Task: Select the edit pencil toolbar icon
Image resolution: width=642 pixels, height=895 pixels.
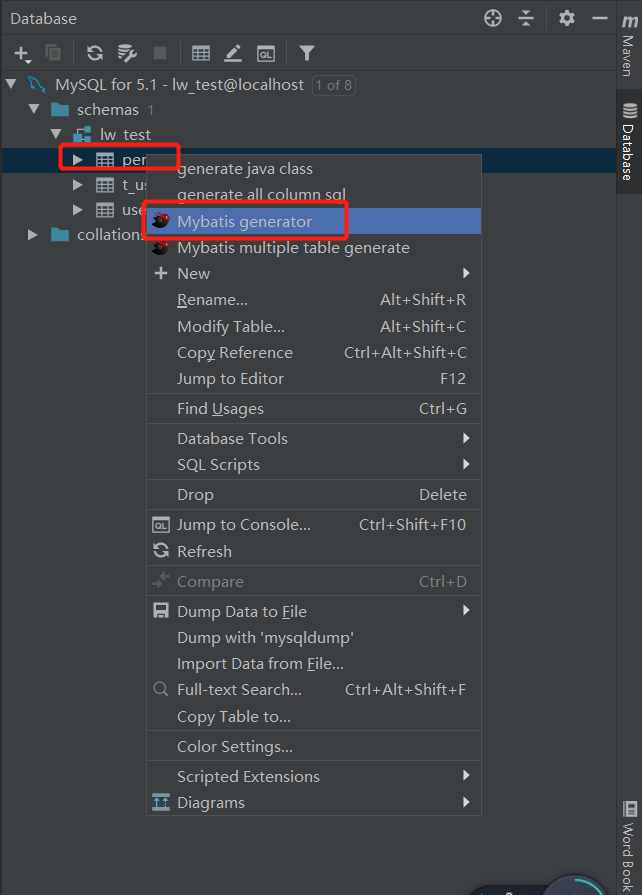Action: click(x=233, y=53)
